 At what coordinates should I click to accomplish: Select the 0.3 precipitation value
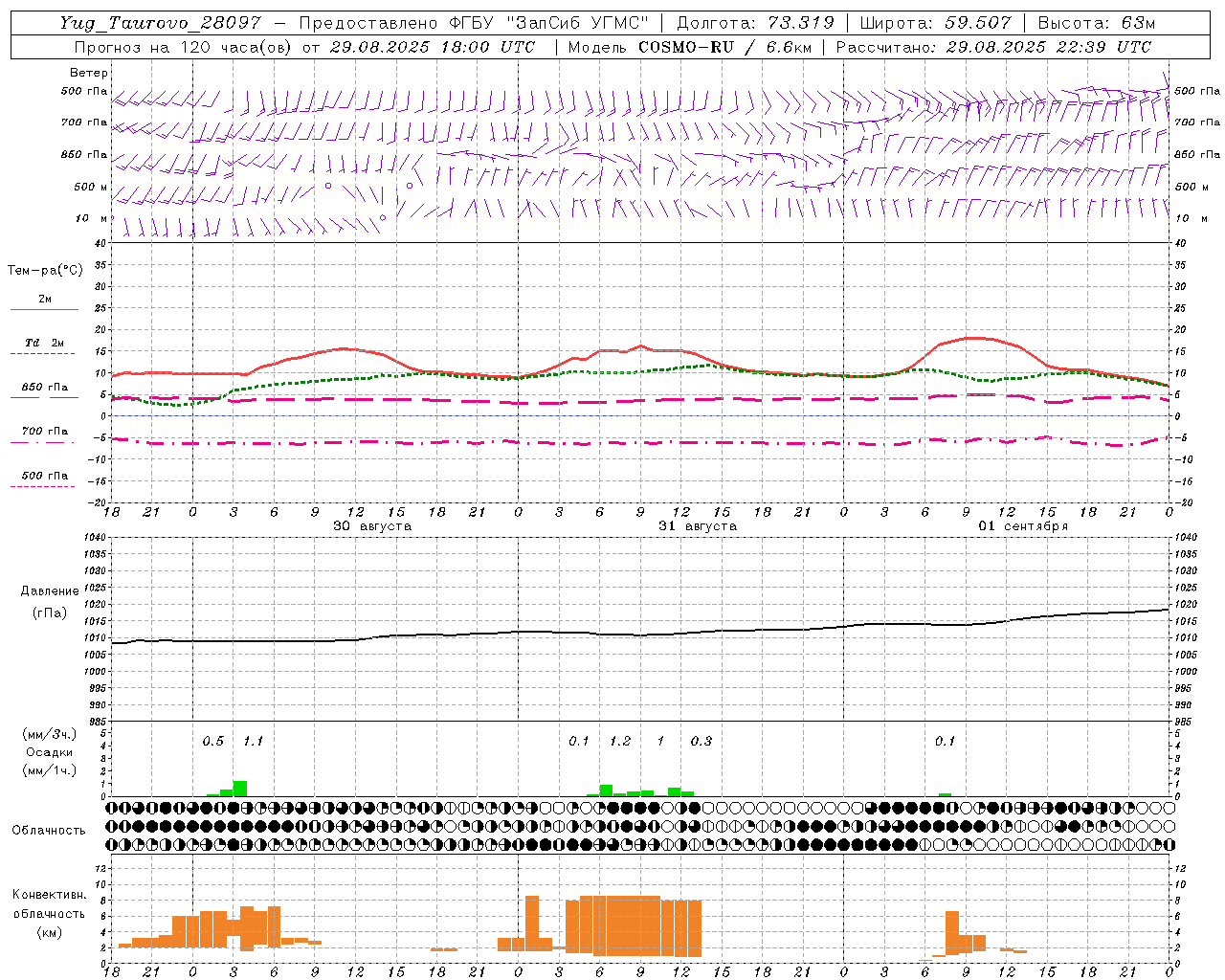pyautogui.click(x=702, y=741)
